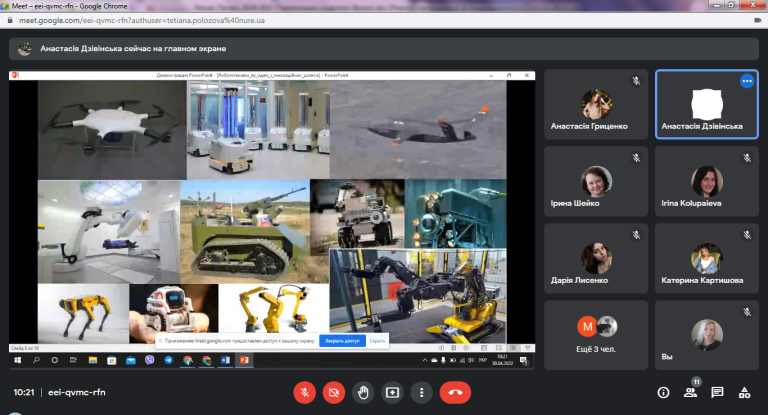Turn on the camera
Screen dimensions: 768x415
(x=334, y=392)
